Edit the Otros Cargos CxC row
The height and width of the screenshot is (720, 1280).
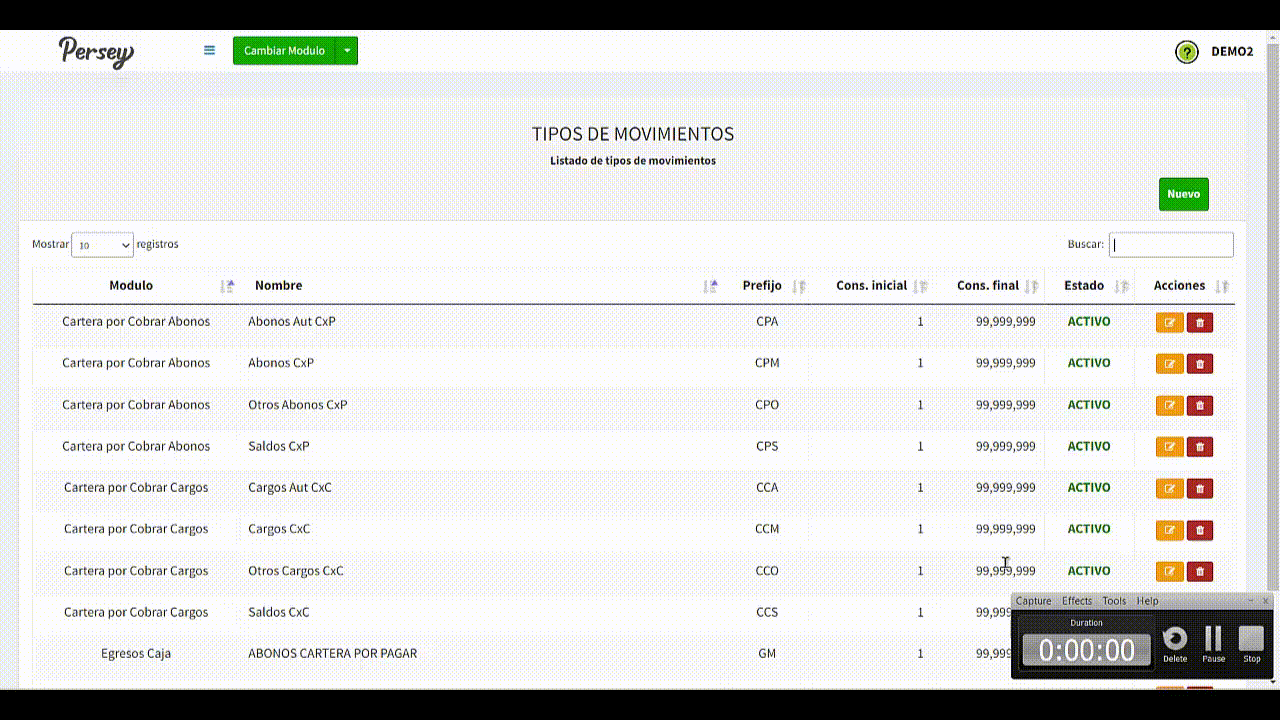(1169, 571)
